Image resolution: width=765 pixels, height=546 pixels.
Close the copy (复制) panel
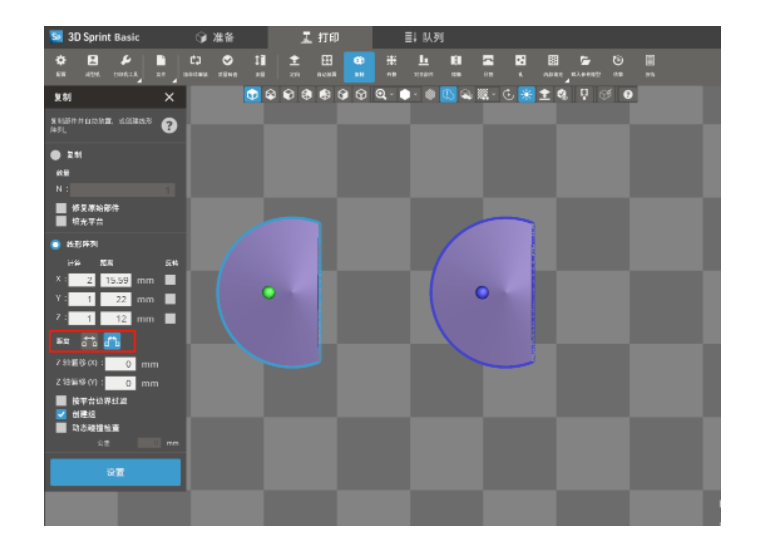[169, 97]
